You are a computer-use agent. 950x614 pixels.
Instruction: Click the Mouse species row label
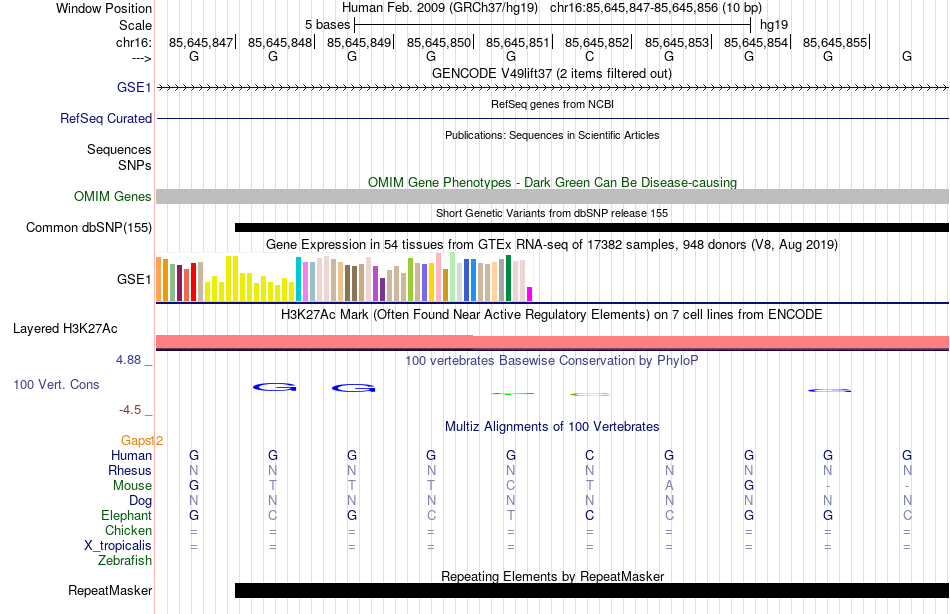pyautogui.click(x=132, y=486)
